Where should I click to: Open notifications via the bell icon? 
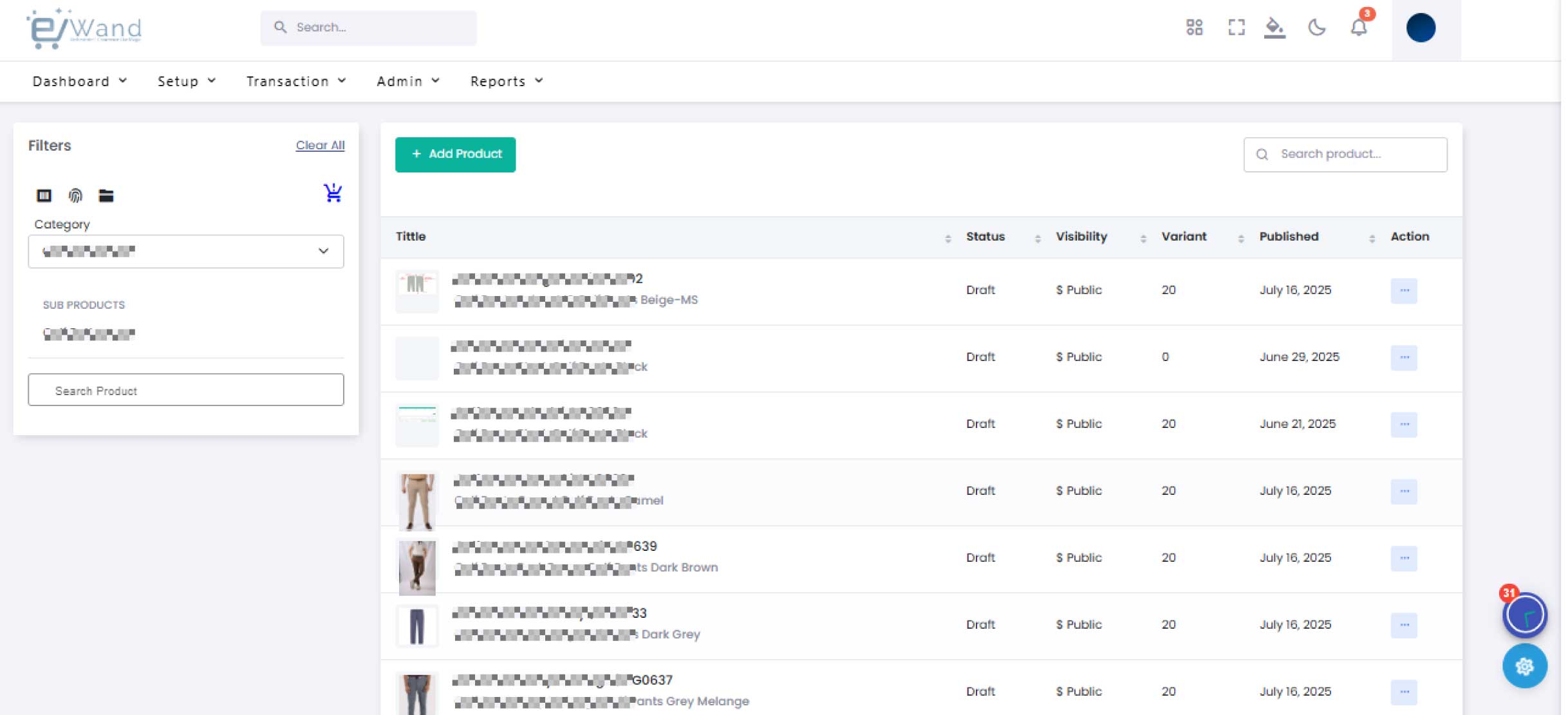tap(1358, 28)
